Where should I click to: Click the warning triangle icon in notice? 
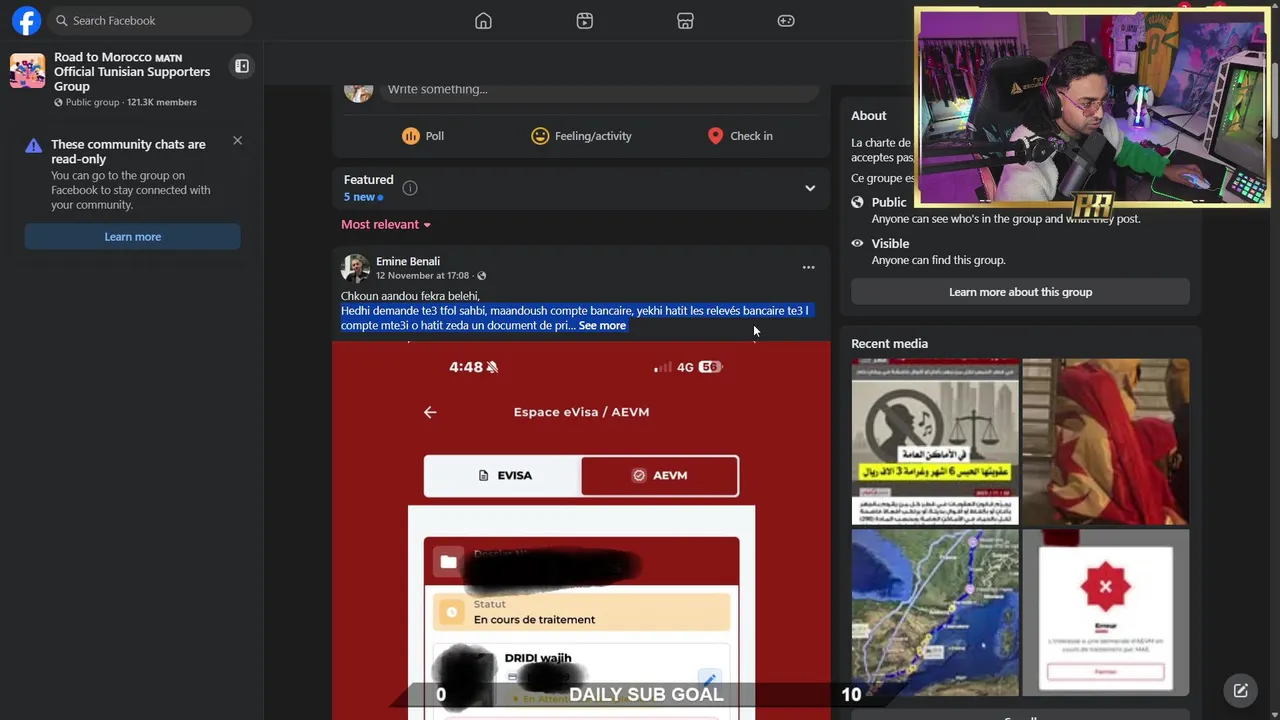click(33, 146)
